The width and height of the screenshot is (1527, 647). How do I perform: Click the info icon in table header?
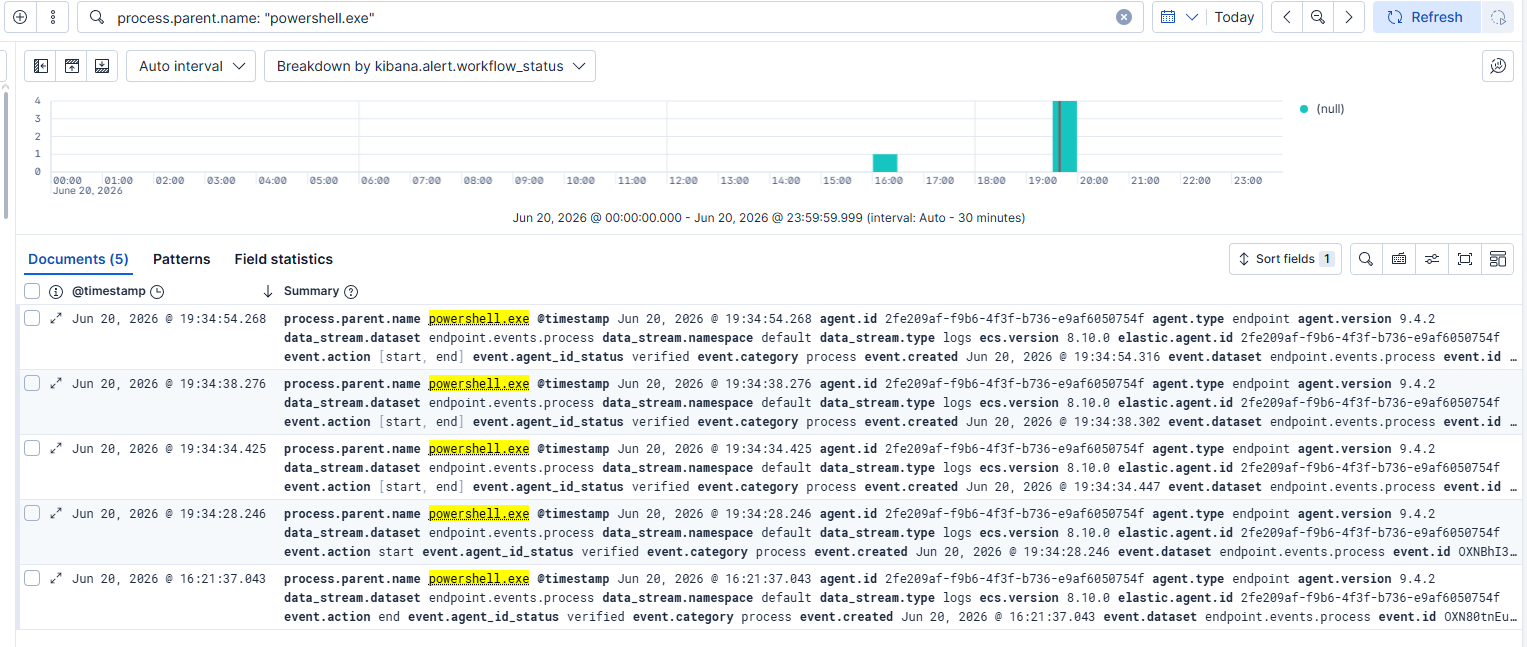(x=56, y=292)
